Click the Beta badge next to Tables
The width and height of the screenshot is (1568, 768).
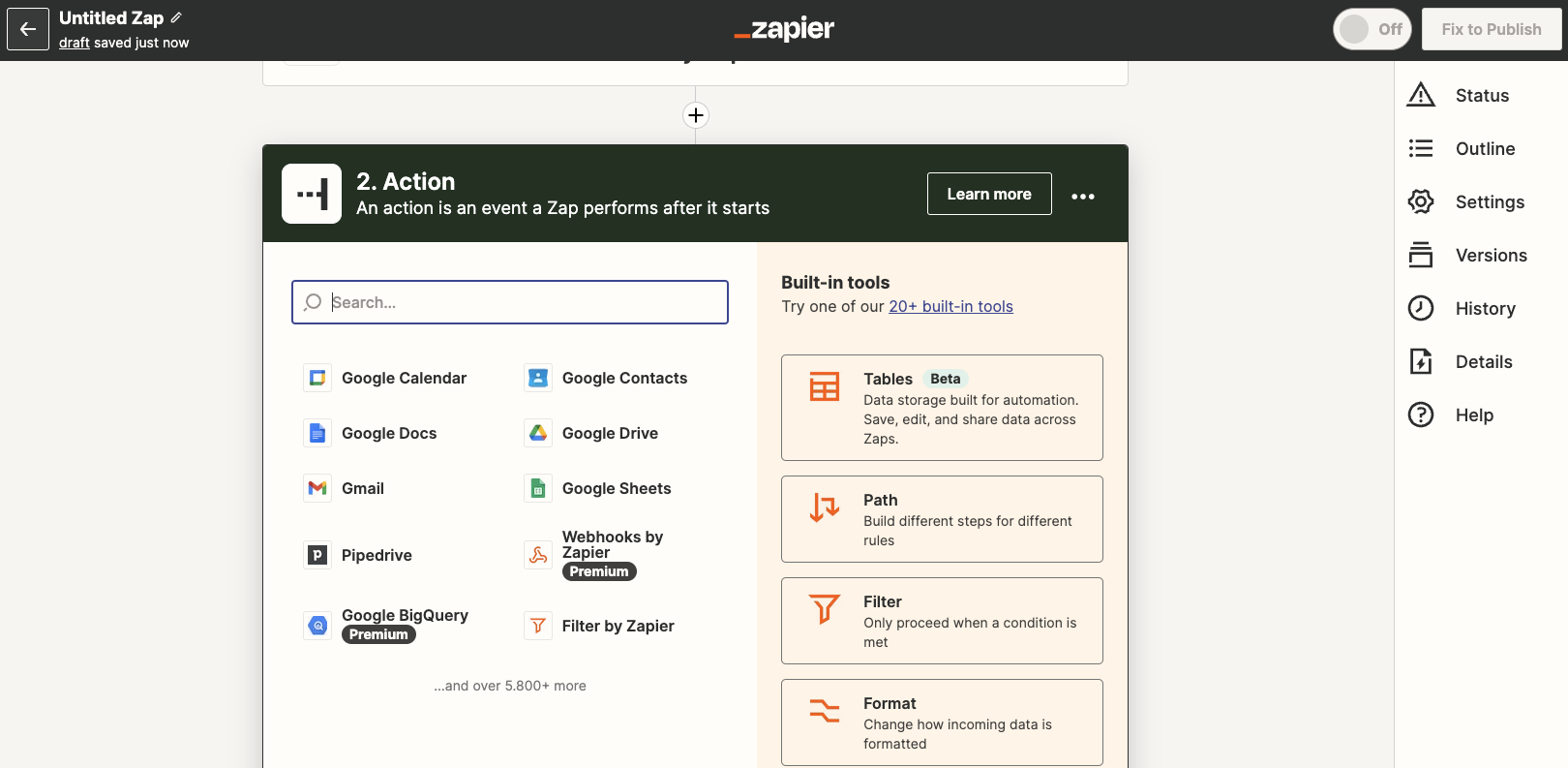[x=946, y=379]
